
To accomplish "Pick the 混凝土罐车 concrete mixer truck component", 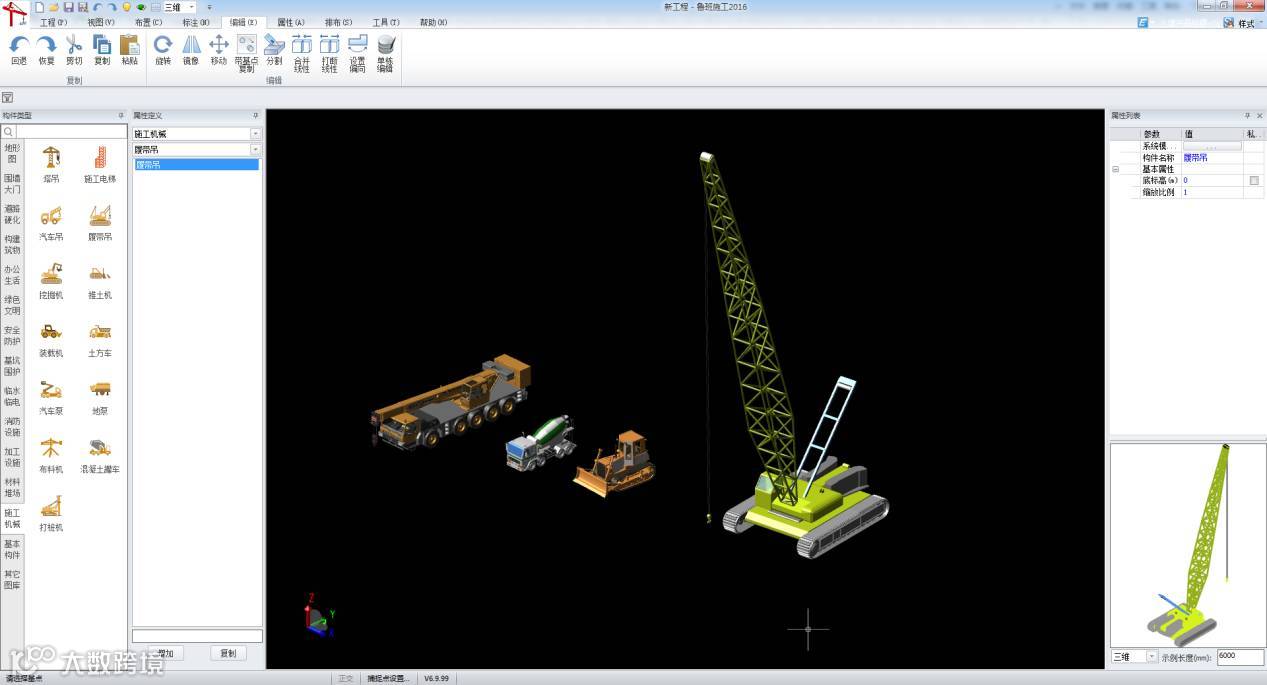I will 100,455.
